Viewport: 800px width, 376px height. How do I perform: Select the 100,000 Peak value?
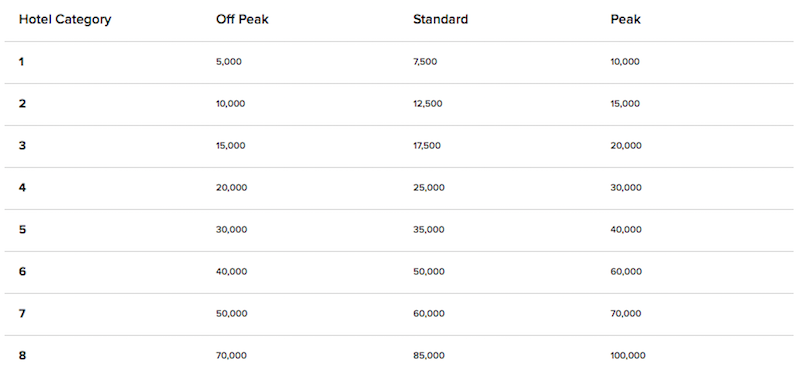[x=628, y=356]
